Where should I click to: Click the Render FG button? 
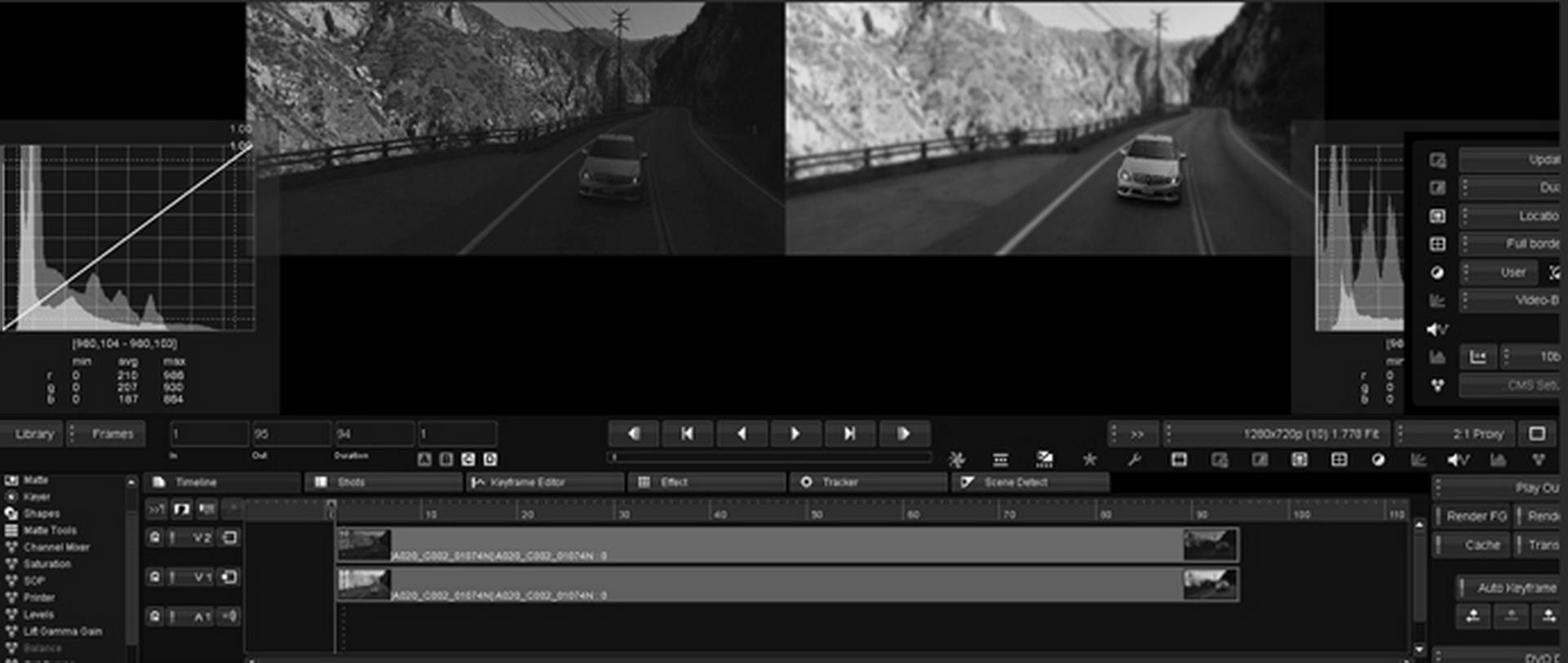1475,516
